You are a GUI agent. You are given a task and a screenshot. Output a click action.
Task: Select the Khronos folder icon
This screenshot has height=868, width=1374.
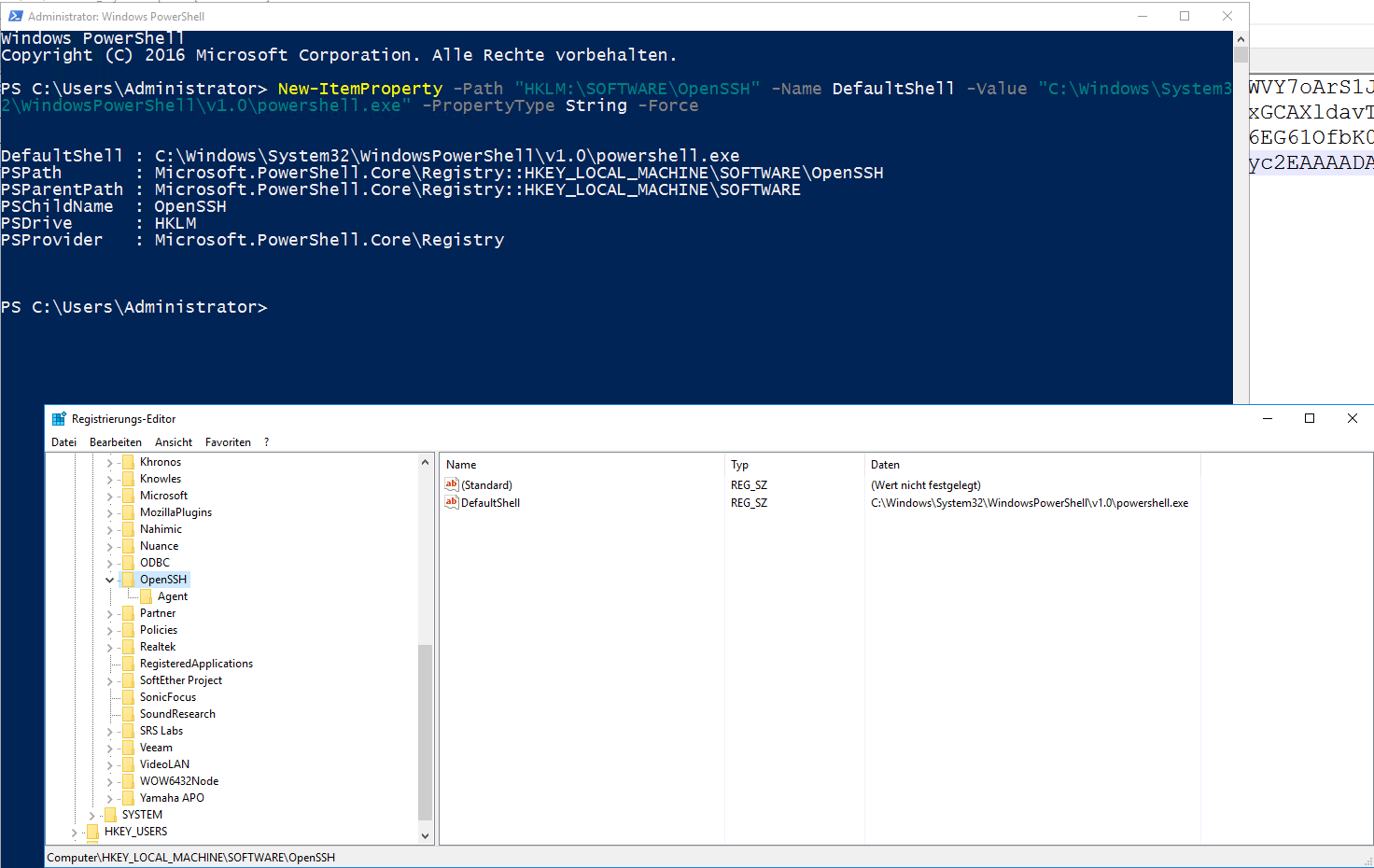coord(129,462)
